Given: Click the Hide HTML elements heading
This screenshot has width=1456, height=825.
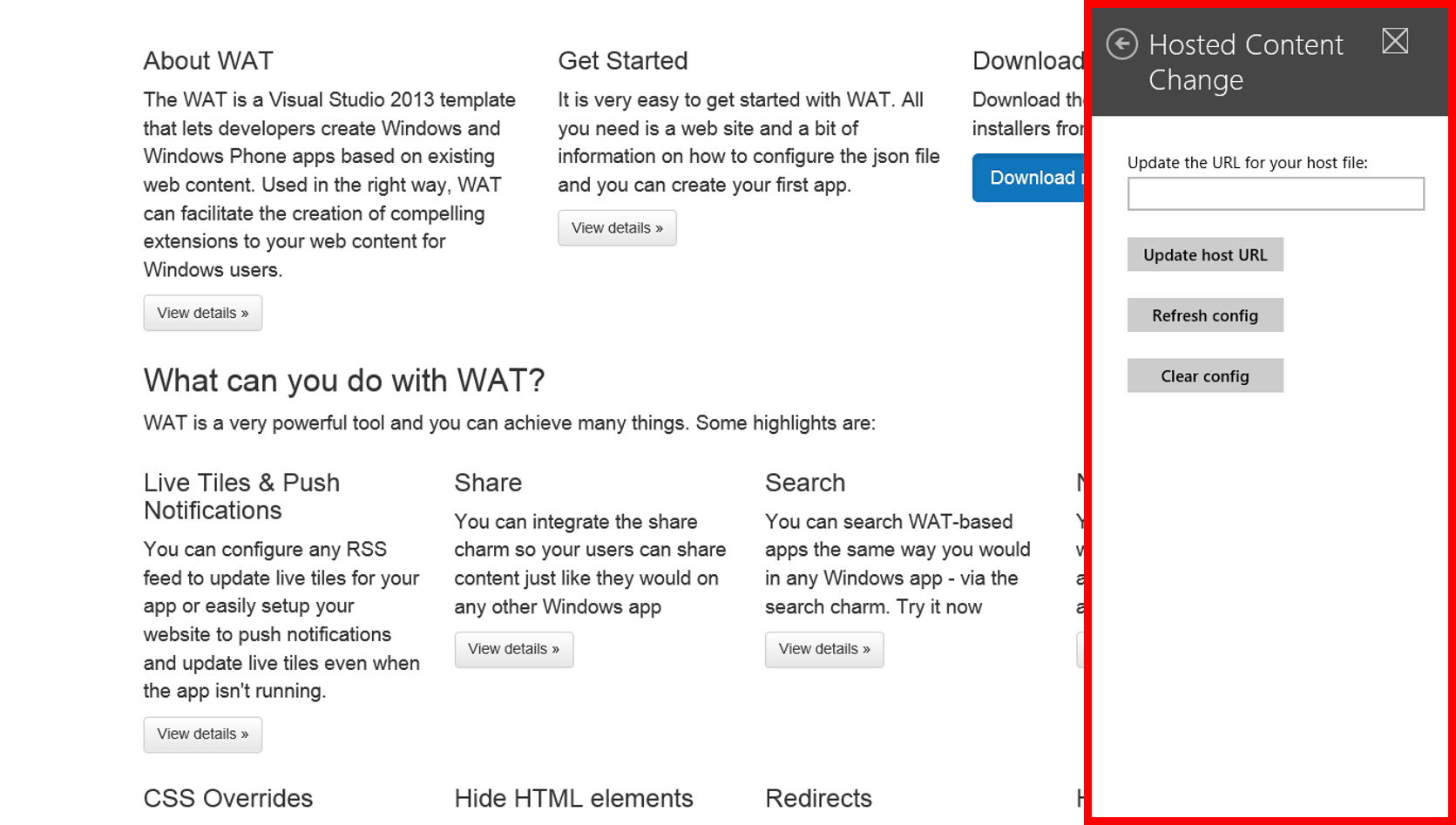Looking at the screenshot, I should [573, 799].
